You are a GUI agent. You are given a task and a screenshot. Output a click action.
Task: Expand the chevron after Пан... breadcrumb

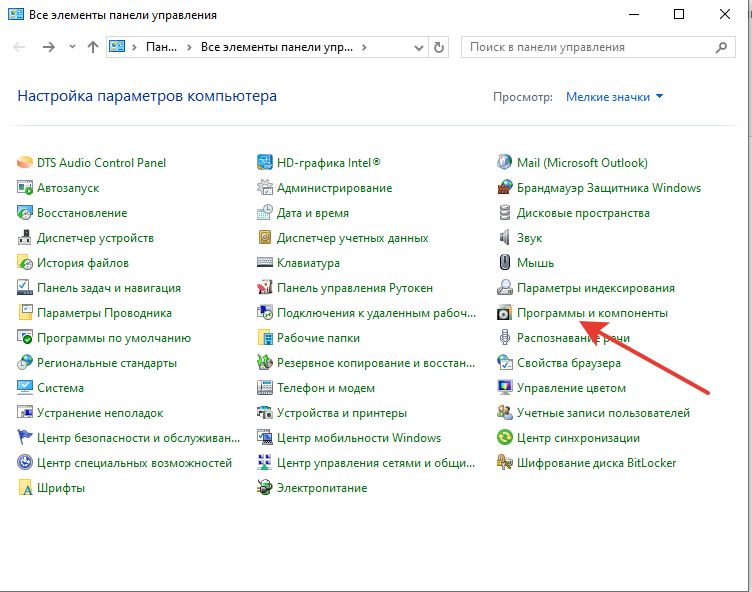pos(189,47)
